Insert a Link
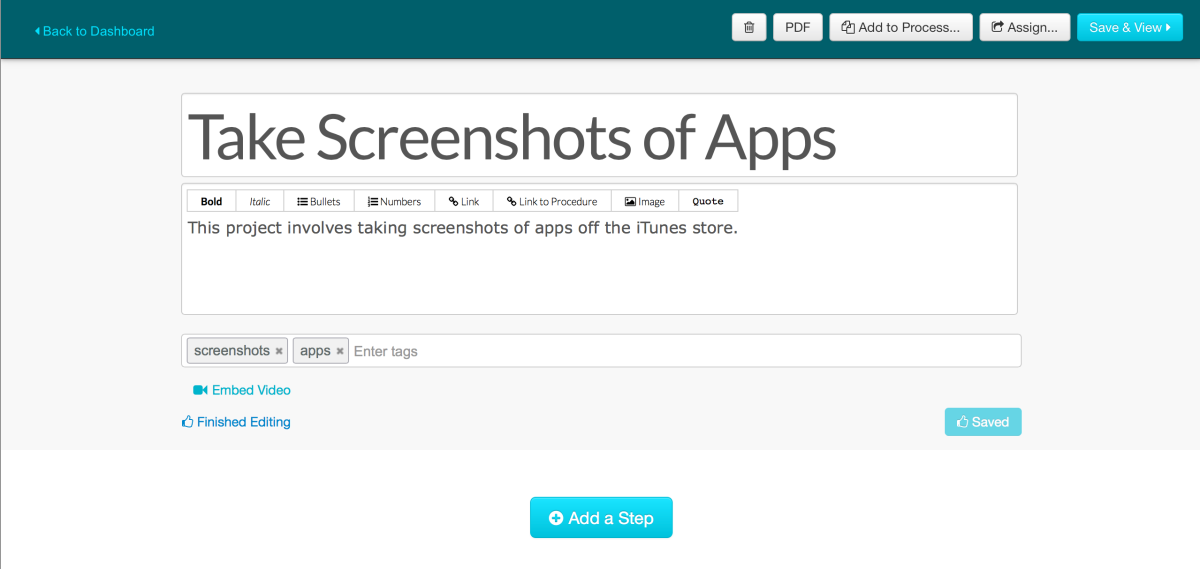Screen dimensions: 1200x569 click(x=464, y=201)
